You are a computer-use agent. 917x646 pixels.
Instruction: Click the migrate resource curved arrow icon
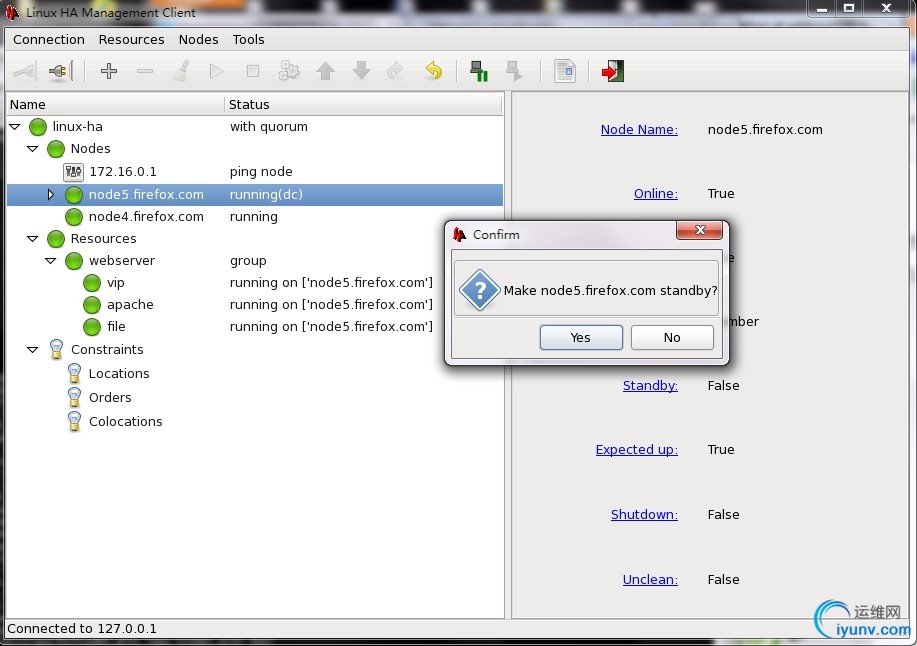pyautogui.click(x=396, y=71)
